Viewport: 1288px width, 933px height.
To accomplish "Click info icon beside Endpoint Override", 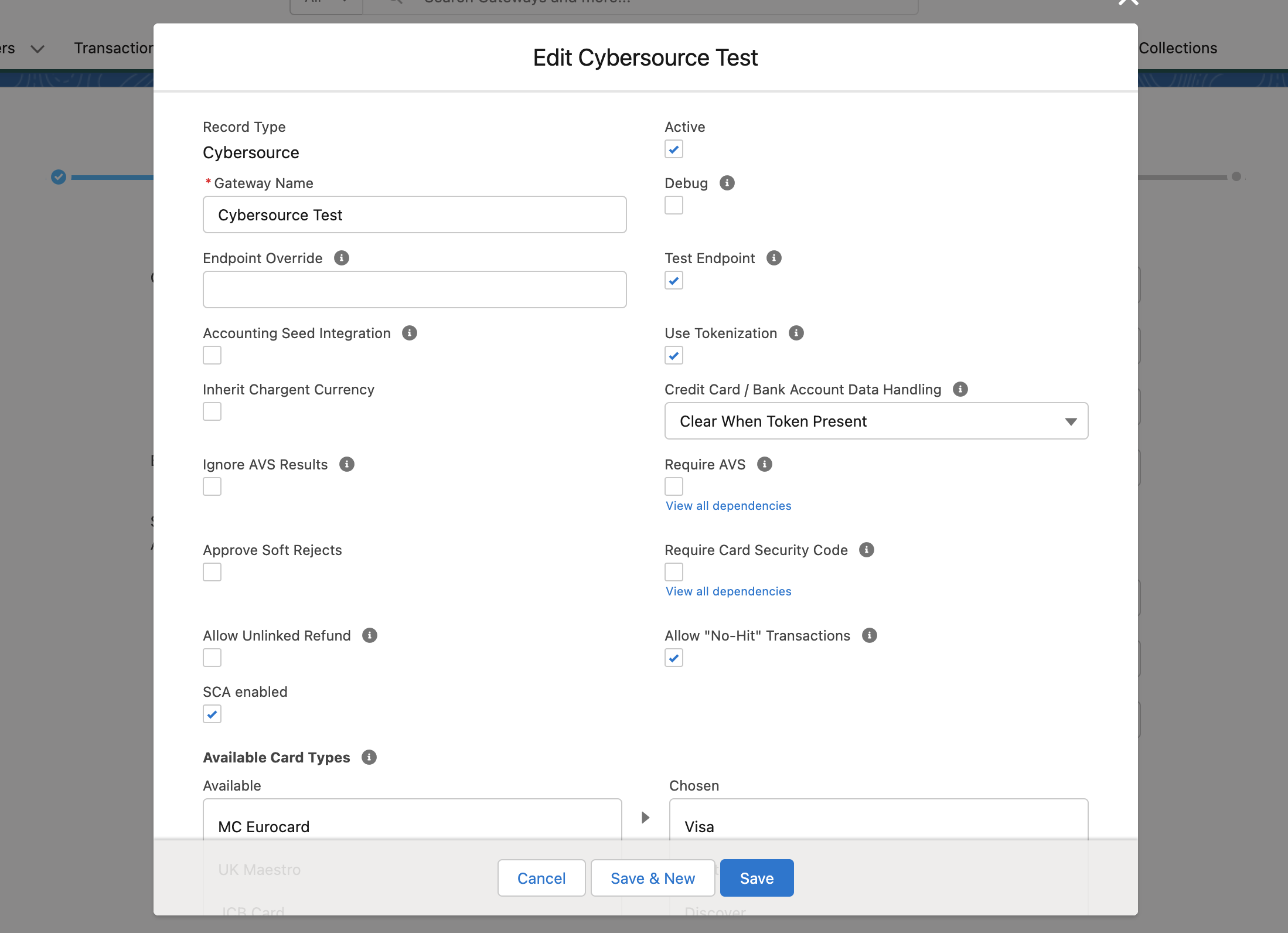I will (x=342, y=258).
